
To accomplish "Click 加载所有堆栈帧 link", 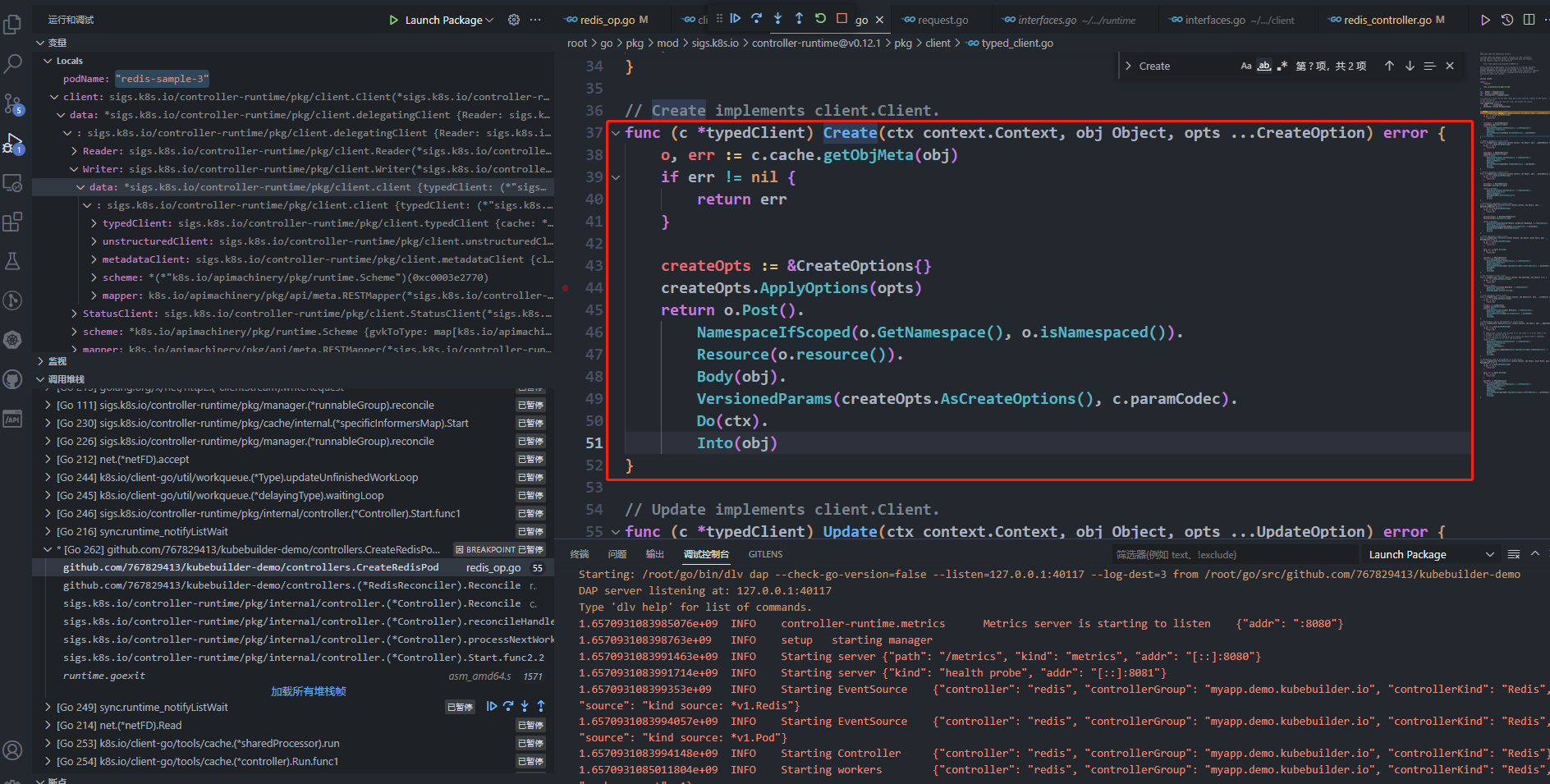I will (x=309, y=691).
